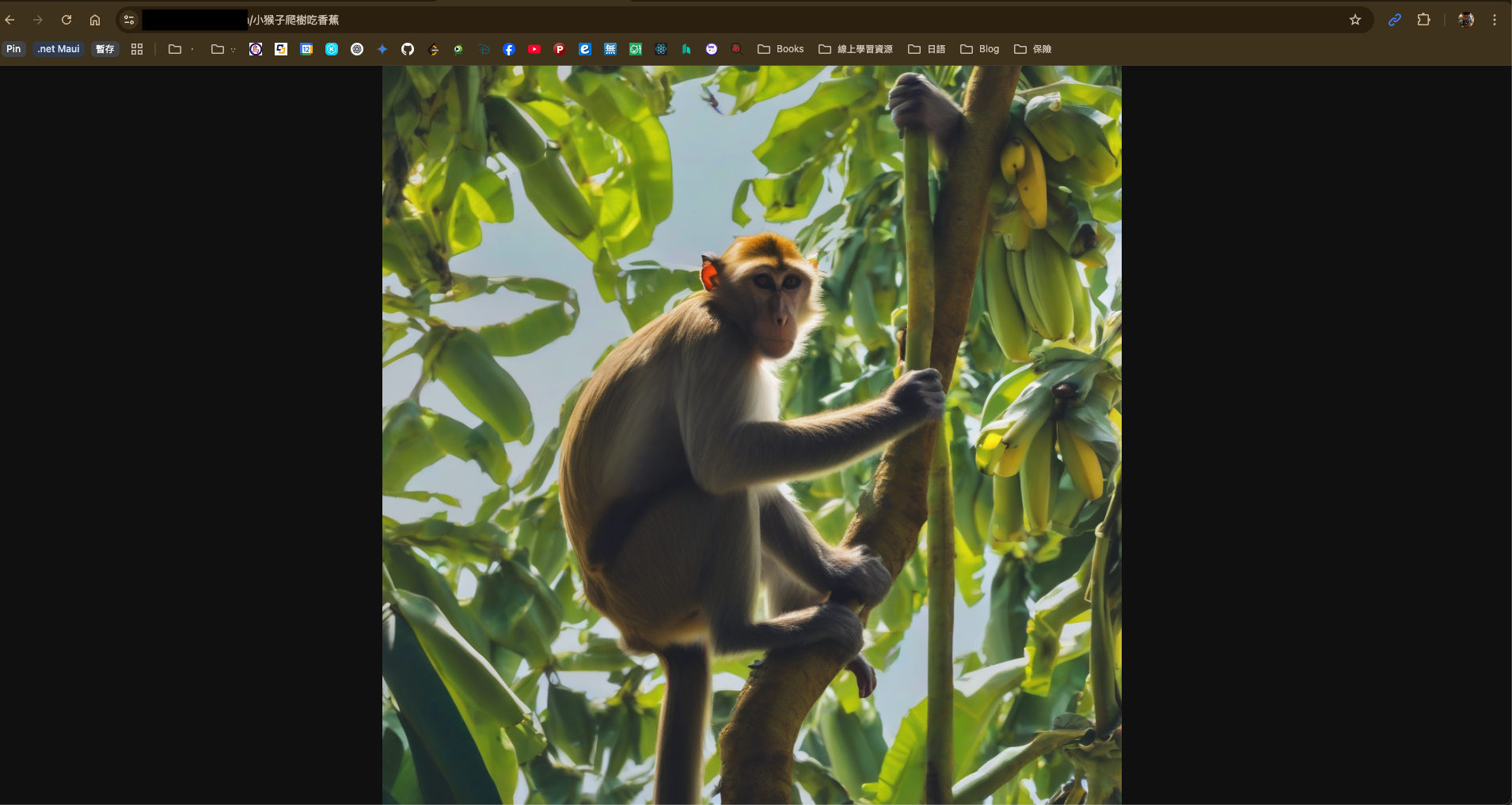
Task: Reload the current page
Action: [x=66, y=20]
